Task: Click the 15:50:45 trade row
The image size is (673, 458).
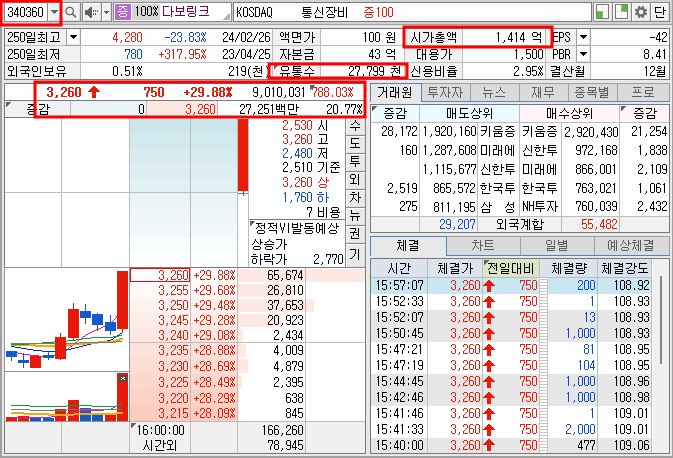Action: (511, 334)
